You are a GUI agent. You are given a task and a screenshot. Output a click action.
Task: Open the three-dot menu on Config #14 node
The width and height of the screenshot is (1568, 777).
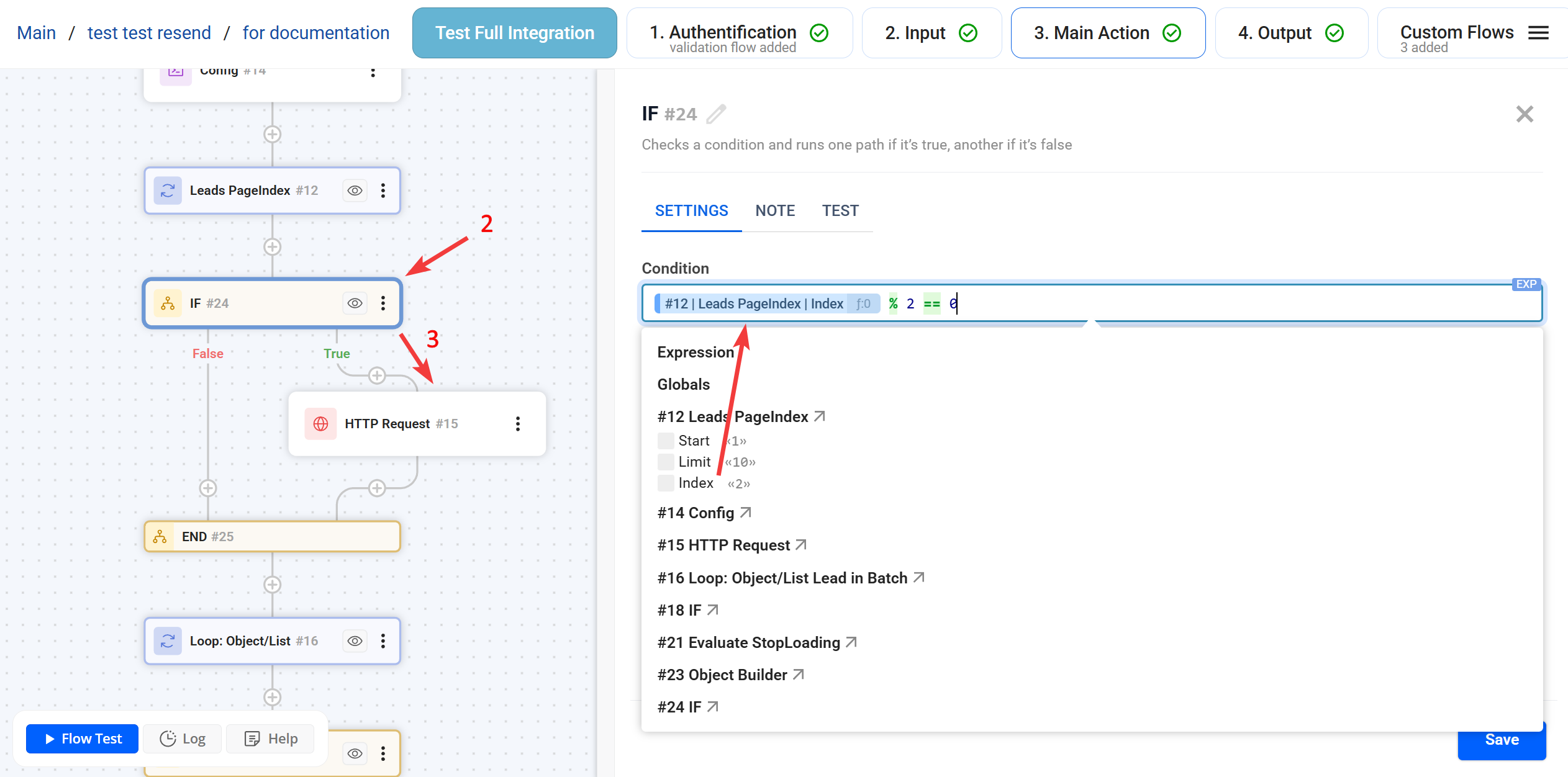(x=373, y=72)
